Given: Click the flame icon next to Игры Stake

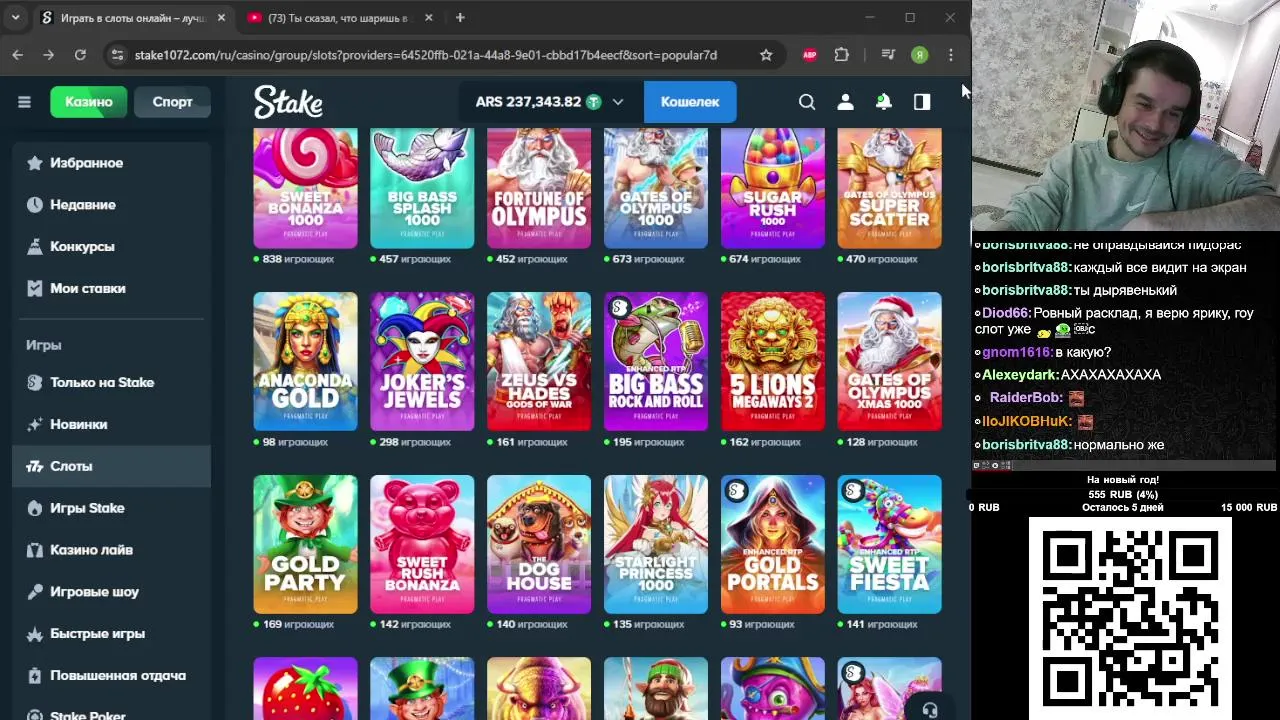Looking at the screenshot, I should coord(35,509).
